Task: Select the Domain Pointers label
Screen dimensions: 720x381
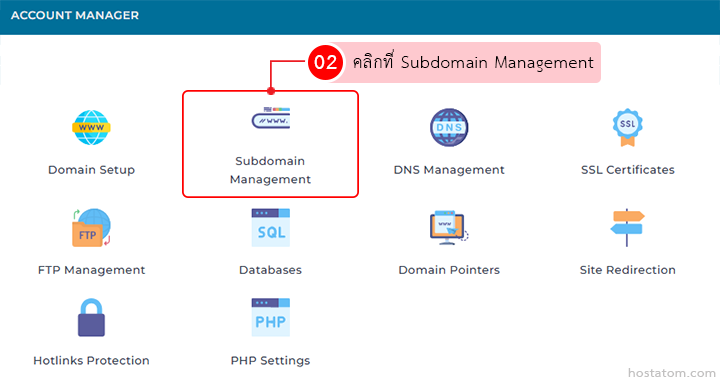Action: [449, 270]
